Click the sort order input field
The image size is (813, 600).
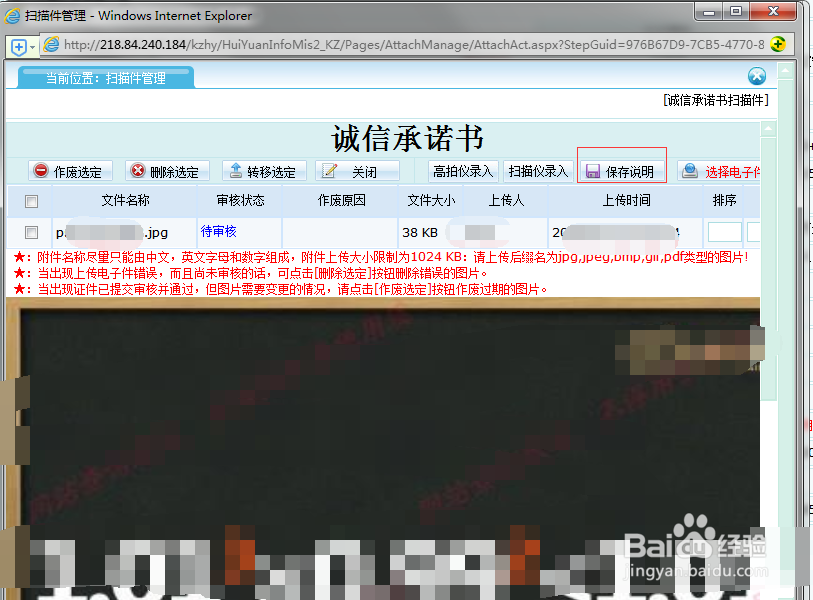pos(724,232)
